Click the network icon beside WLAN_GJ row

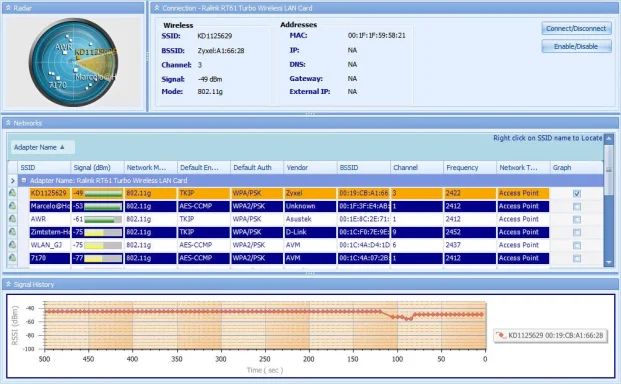point(12,245)
